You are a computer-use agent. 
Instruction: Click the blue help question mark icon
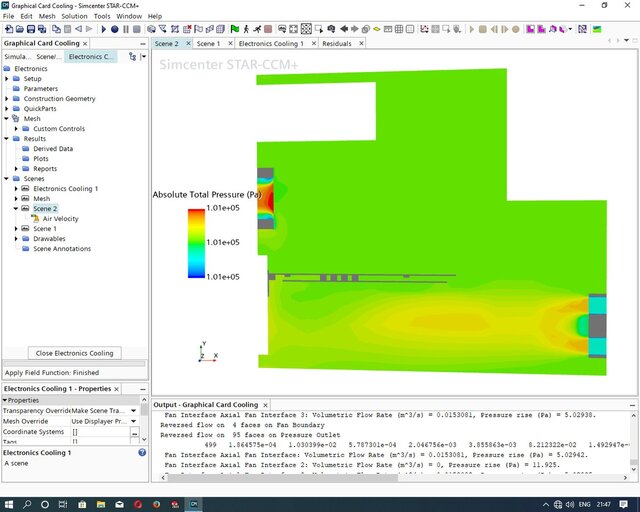click(x=142, y=452)
